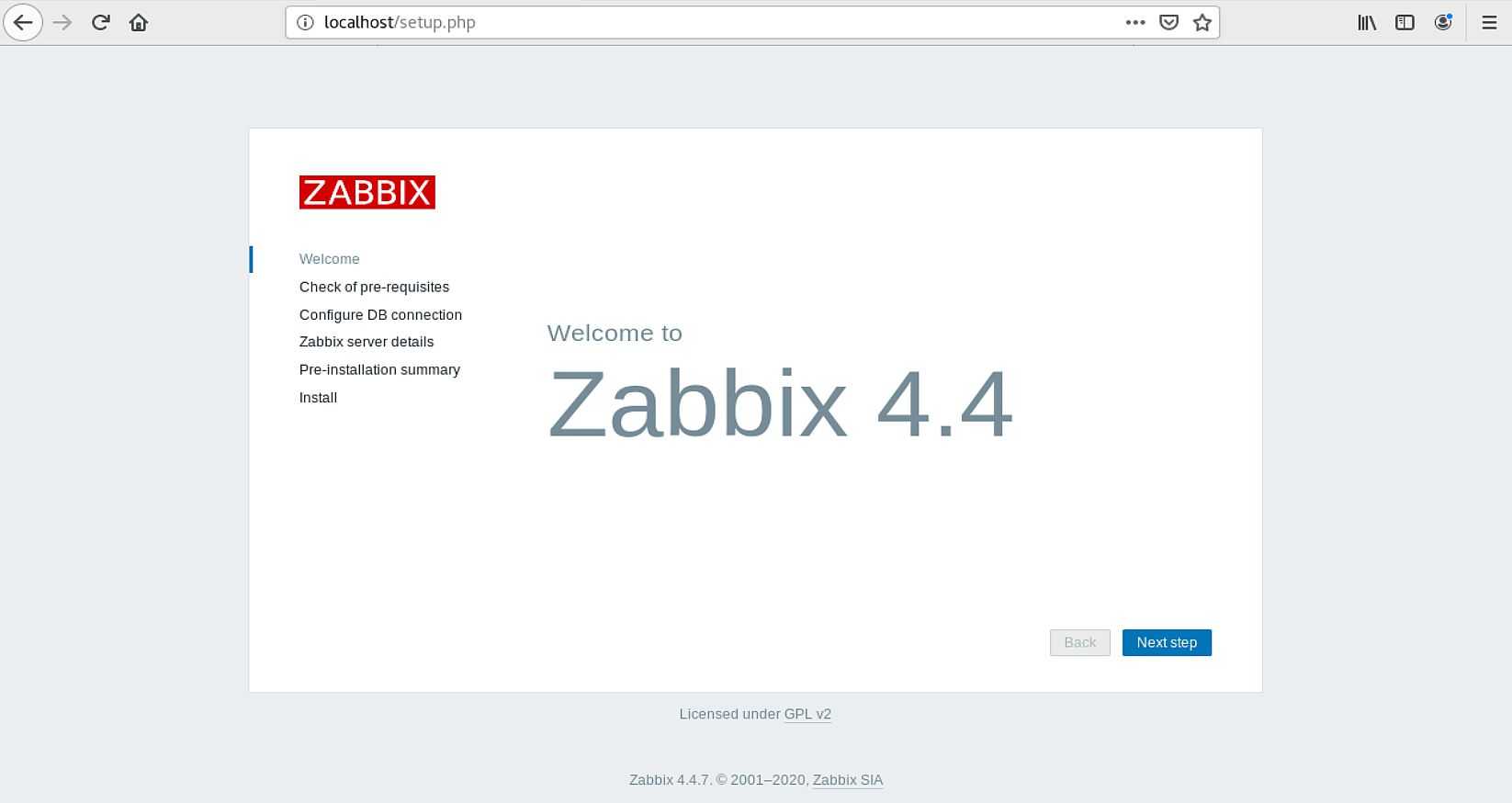Click the browser forward arrow
Screen dimensions: 1512x803
click(x=62, y=23)
